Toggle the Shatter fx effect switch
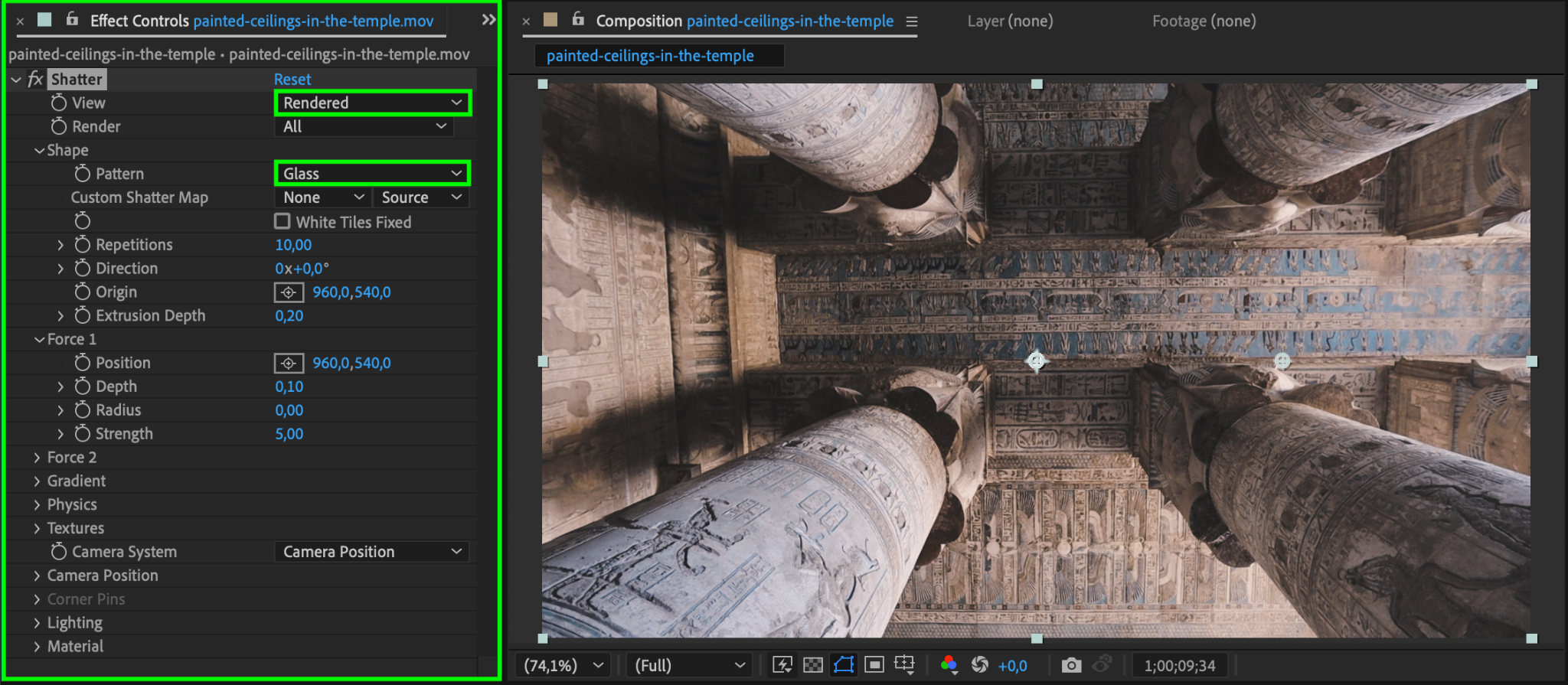Image resolution: width=1568 pixels, height=685 pixels. pyautogui.click(x=35, y=79)
